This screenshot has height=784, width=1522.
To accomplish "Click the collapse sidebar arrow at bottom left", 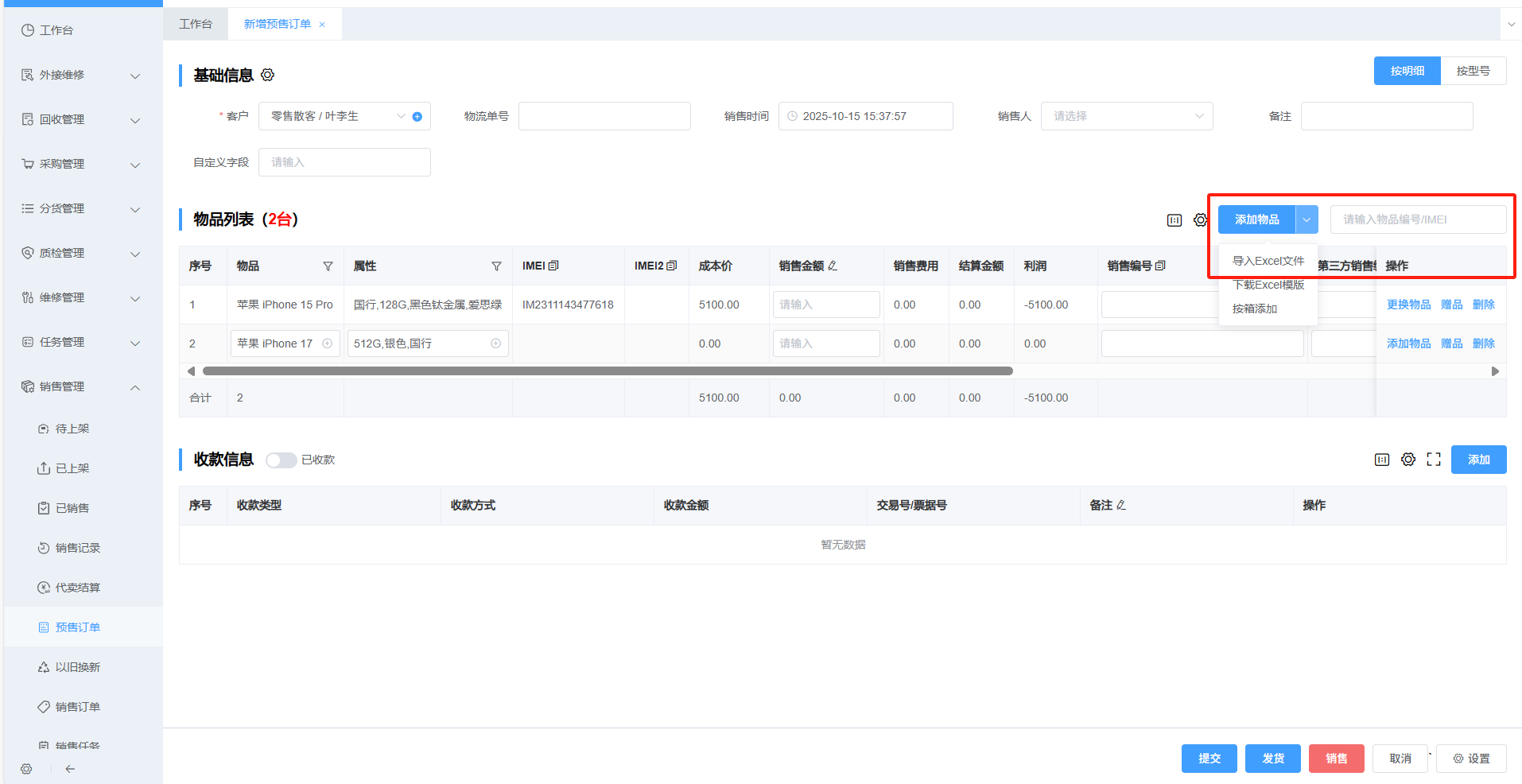I will coord(70,769).
